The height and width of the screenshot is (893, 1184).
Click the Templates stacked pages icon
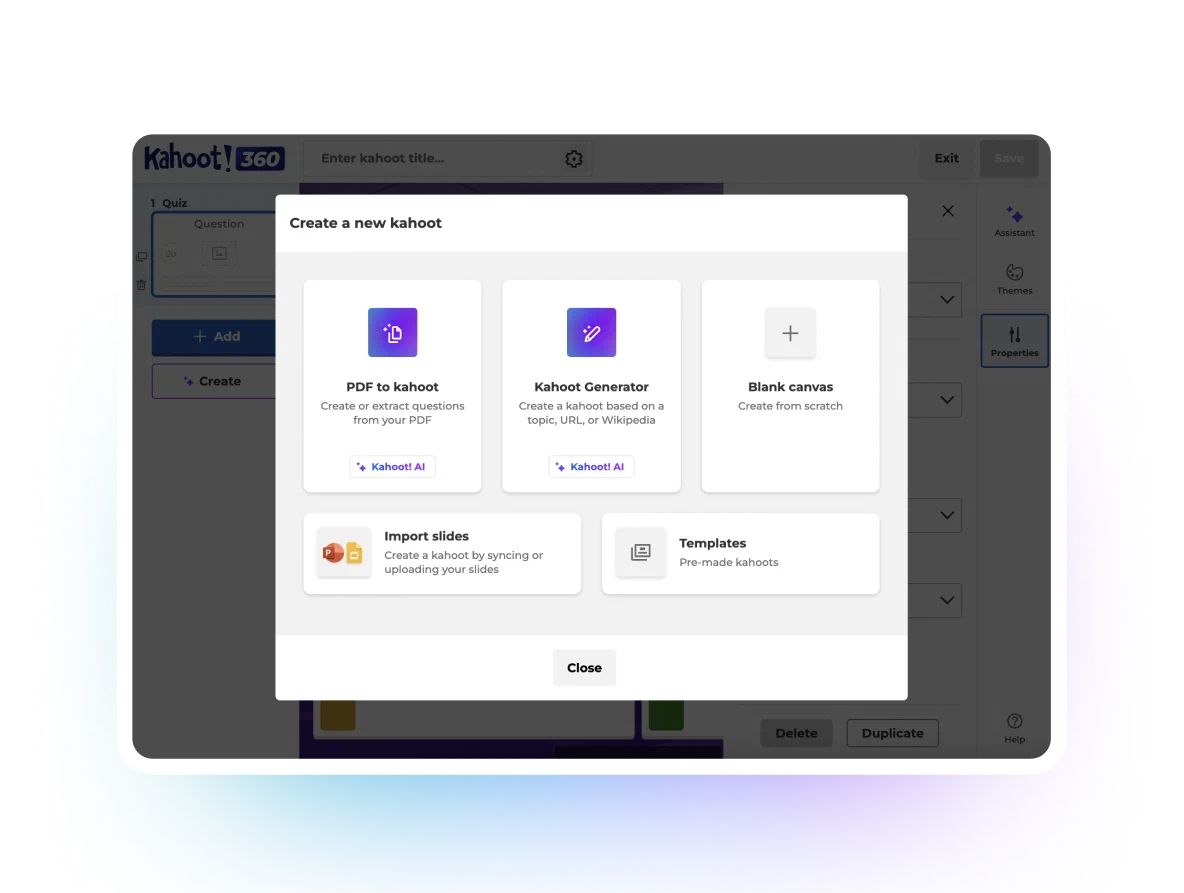[x=640, y=553]
